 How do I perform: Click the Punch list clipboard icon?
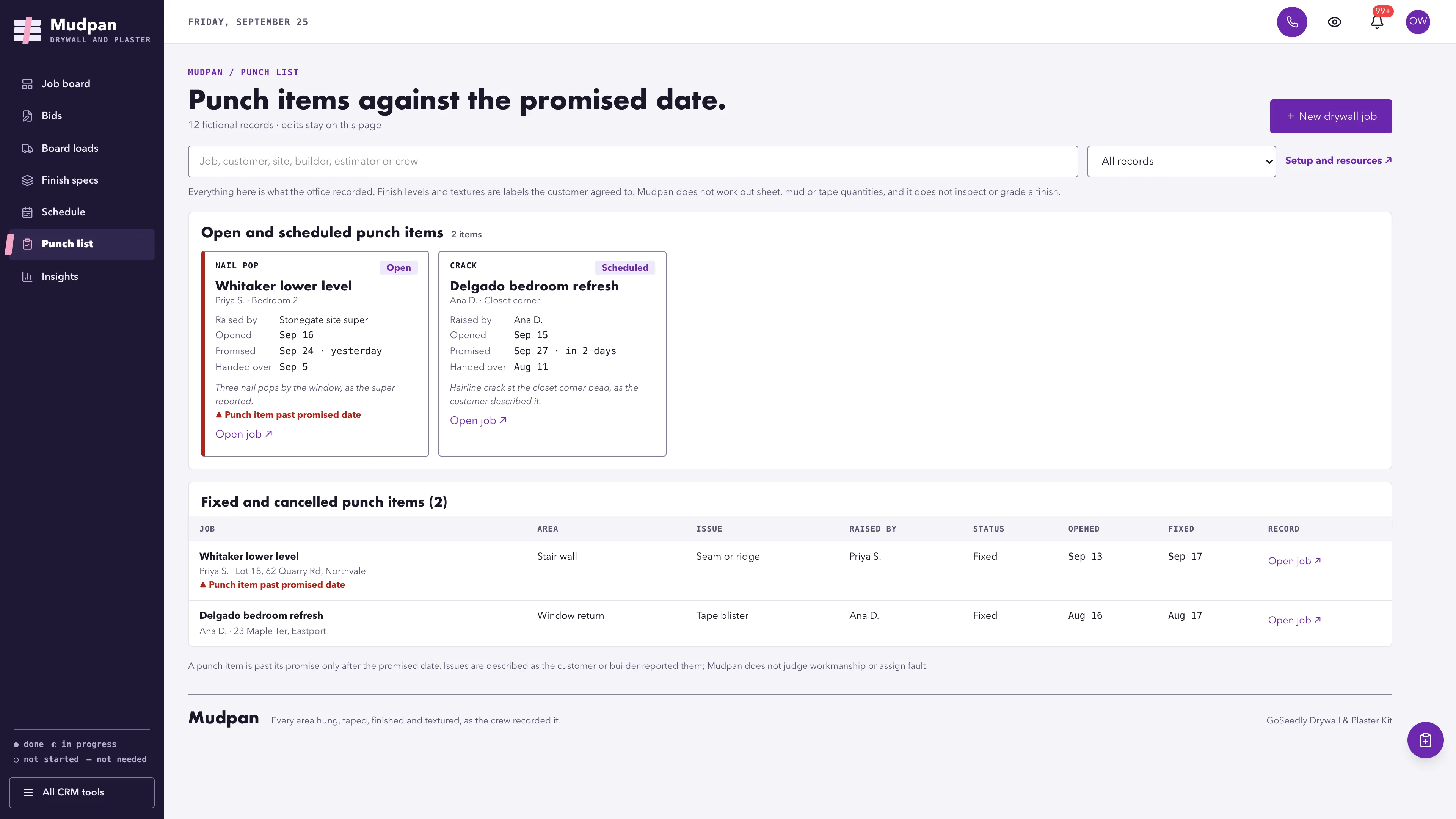(27, 244)
